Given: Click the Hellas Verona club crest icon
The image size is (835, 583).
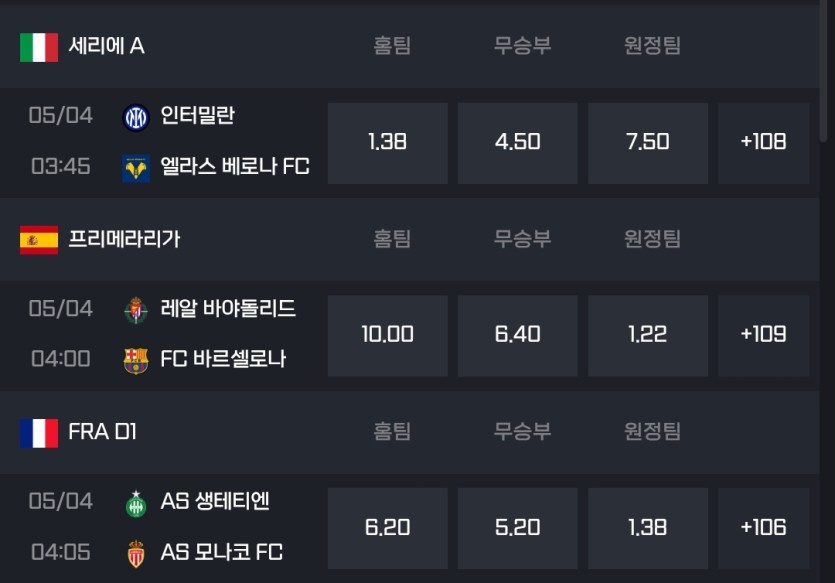Looking at the screenshot, I should click(136, 168).
